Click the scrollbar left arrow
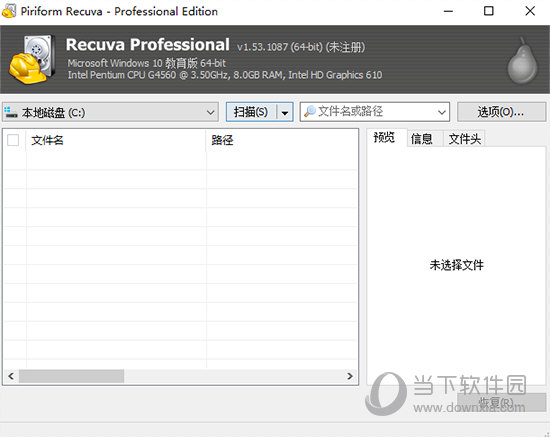 [x=11, y=376]
